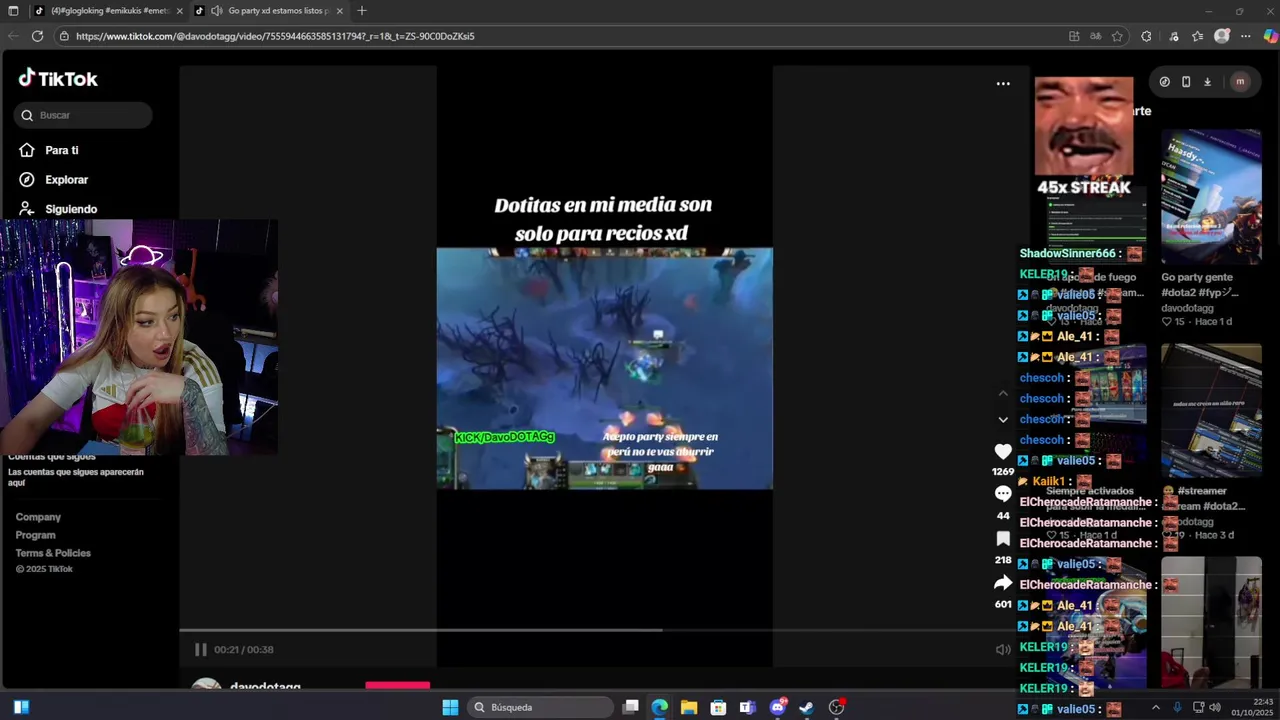Reload the page

(x=37, y=36)
